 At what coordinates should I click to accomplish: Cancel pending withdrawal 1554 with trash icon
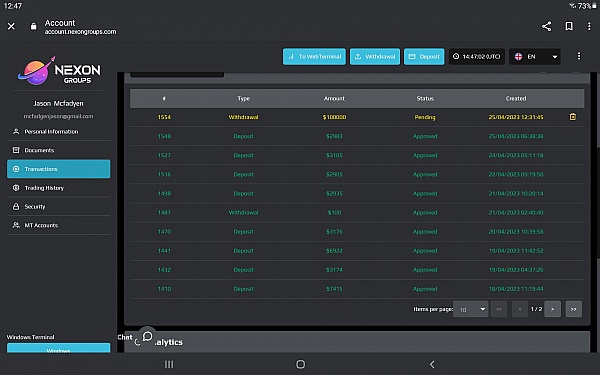click(572, 117)
